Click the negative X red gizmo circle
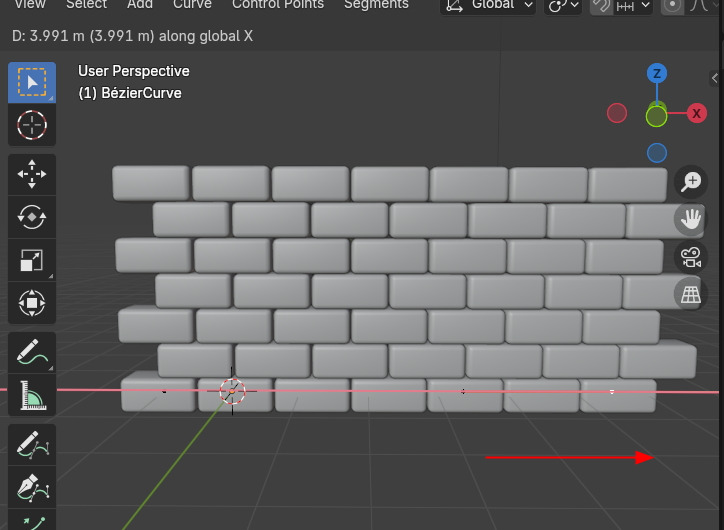This screenshot has height=530, width=724. pos(617,113)
